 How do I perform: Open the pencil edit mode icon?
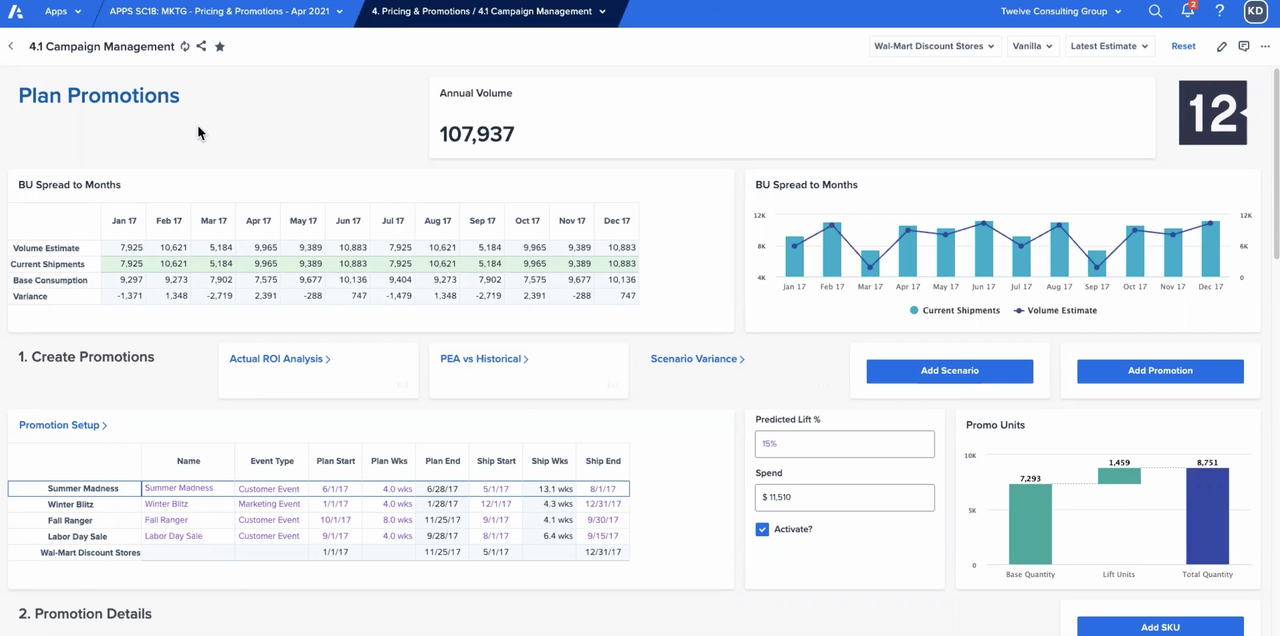[1222, 46]
